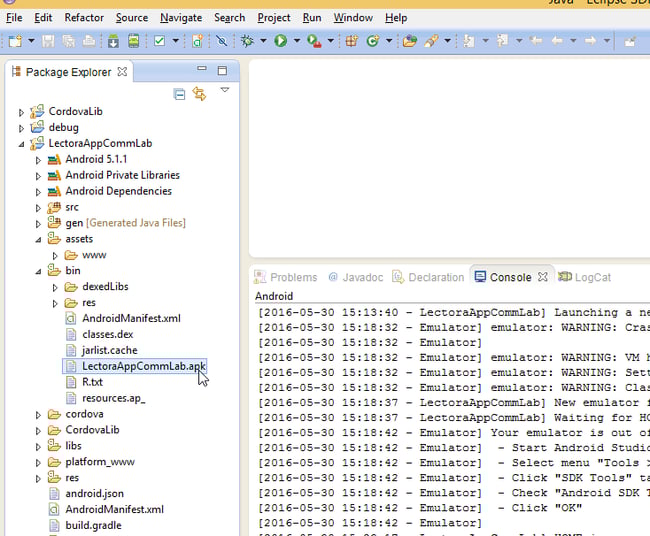Open the Window menu
Viewport: 650px width, 536px height.
(x=353, y=18)
